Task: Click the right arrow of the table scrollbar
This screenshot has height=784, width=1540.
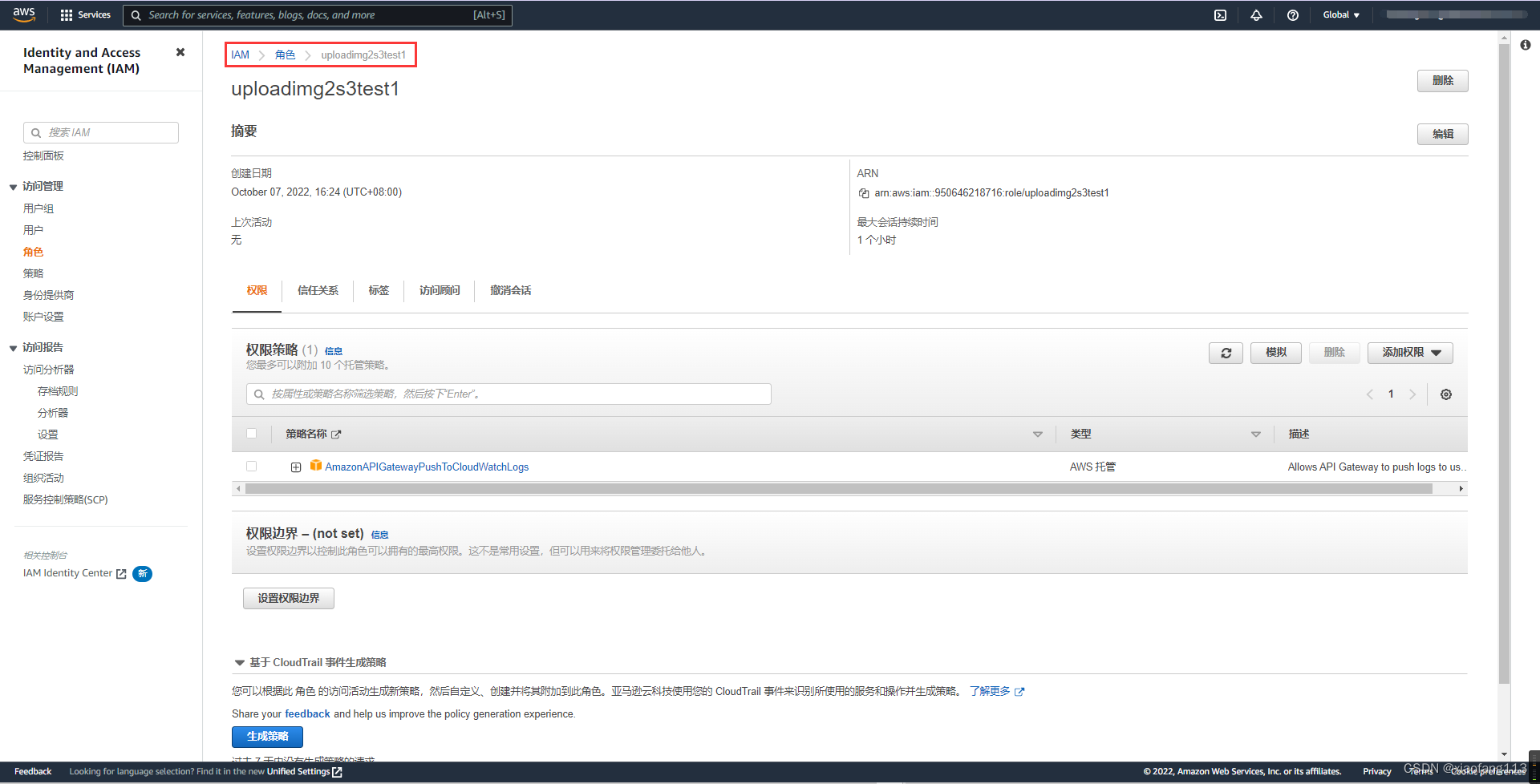Action: tap(1461, 489)
